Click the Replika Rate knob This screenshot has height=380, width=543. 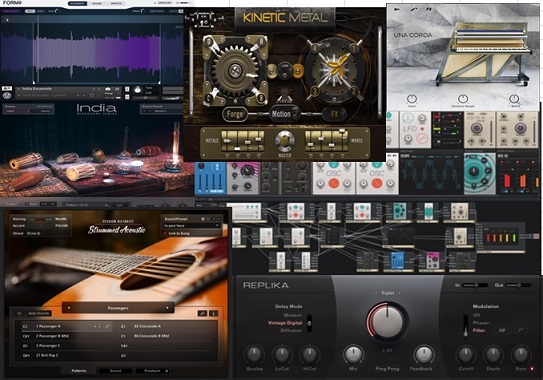point(520,354)
